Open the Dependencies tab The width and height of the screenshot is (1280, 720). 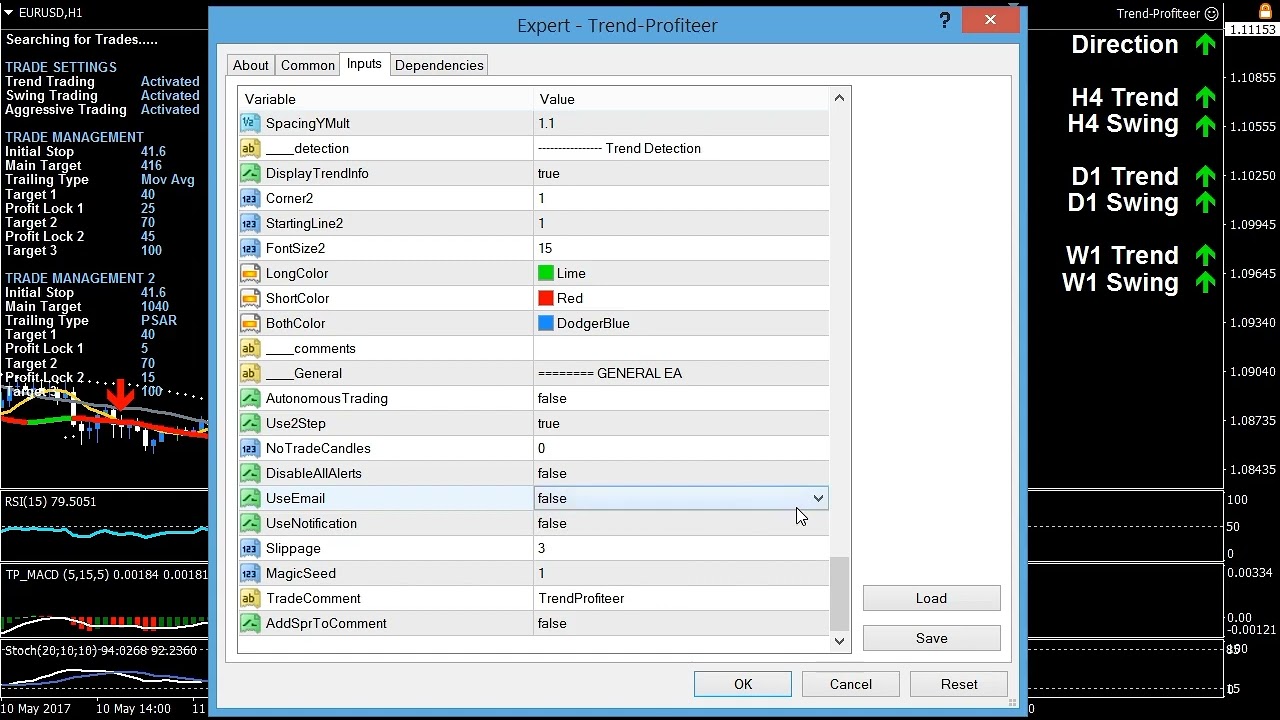(439, 65)
